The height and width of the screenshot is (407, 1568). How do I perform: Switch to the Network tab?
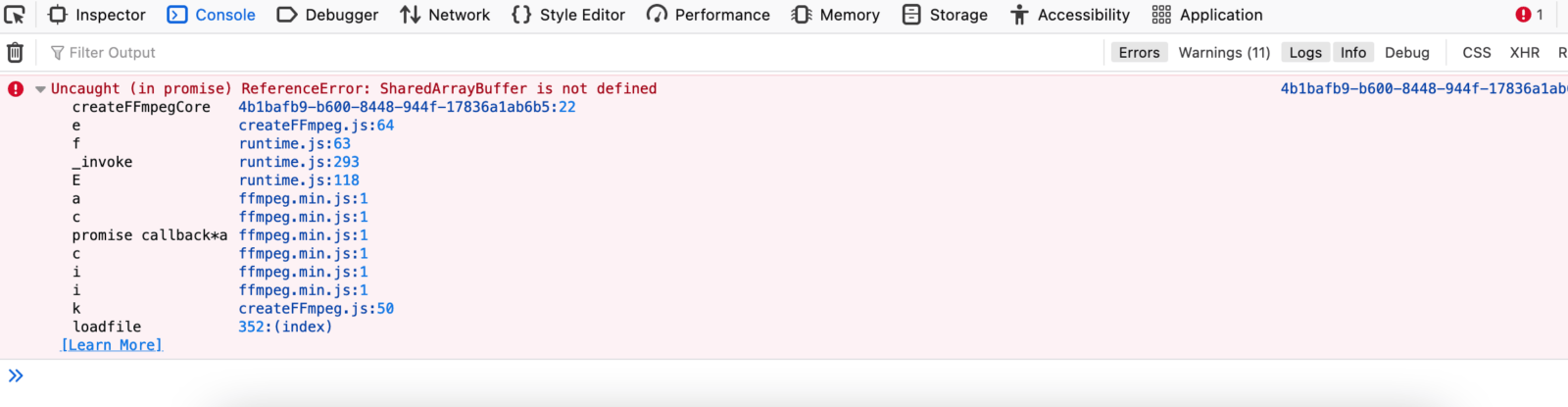coord(445,15)
